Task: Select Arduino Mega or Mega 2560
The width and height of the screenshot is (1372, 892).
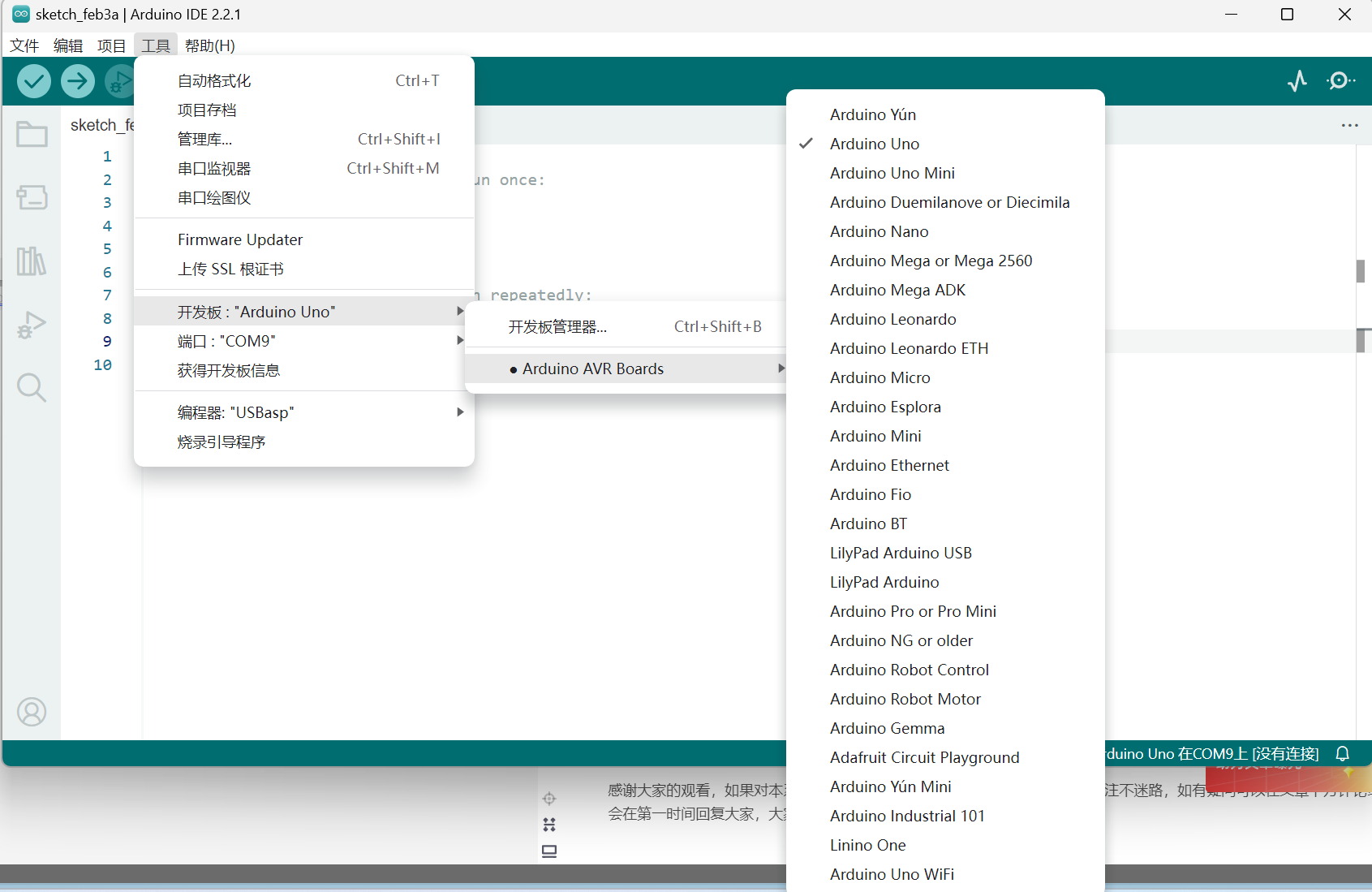Action: click(x=945, y=261)
